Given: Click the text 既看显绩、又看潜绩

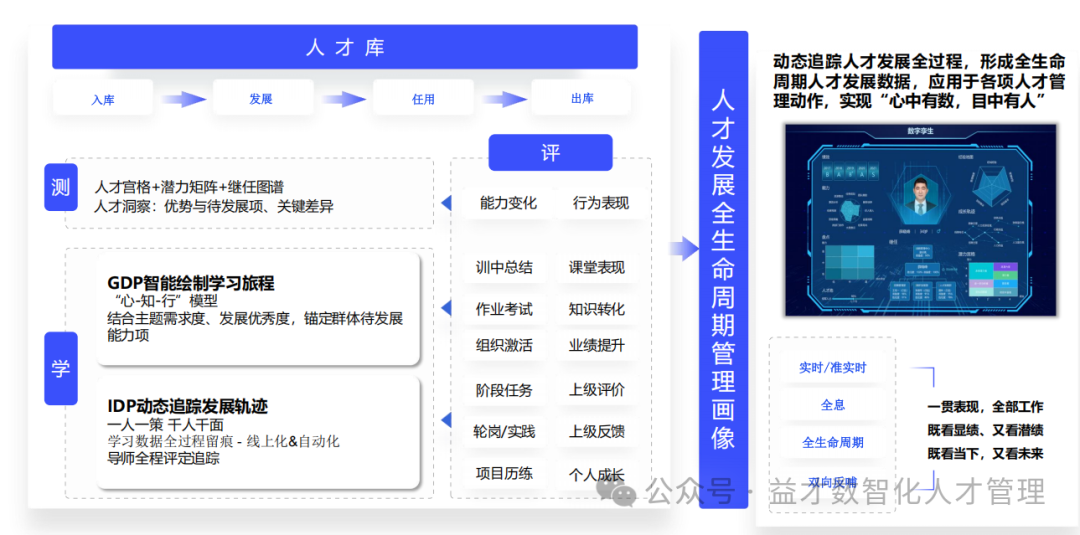Looking at the screenshot, I should click(985, 430).
